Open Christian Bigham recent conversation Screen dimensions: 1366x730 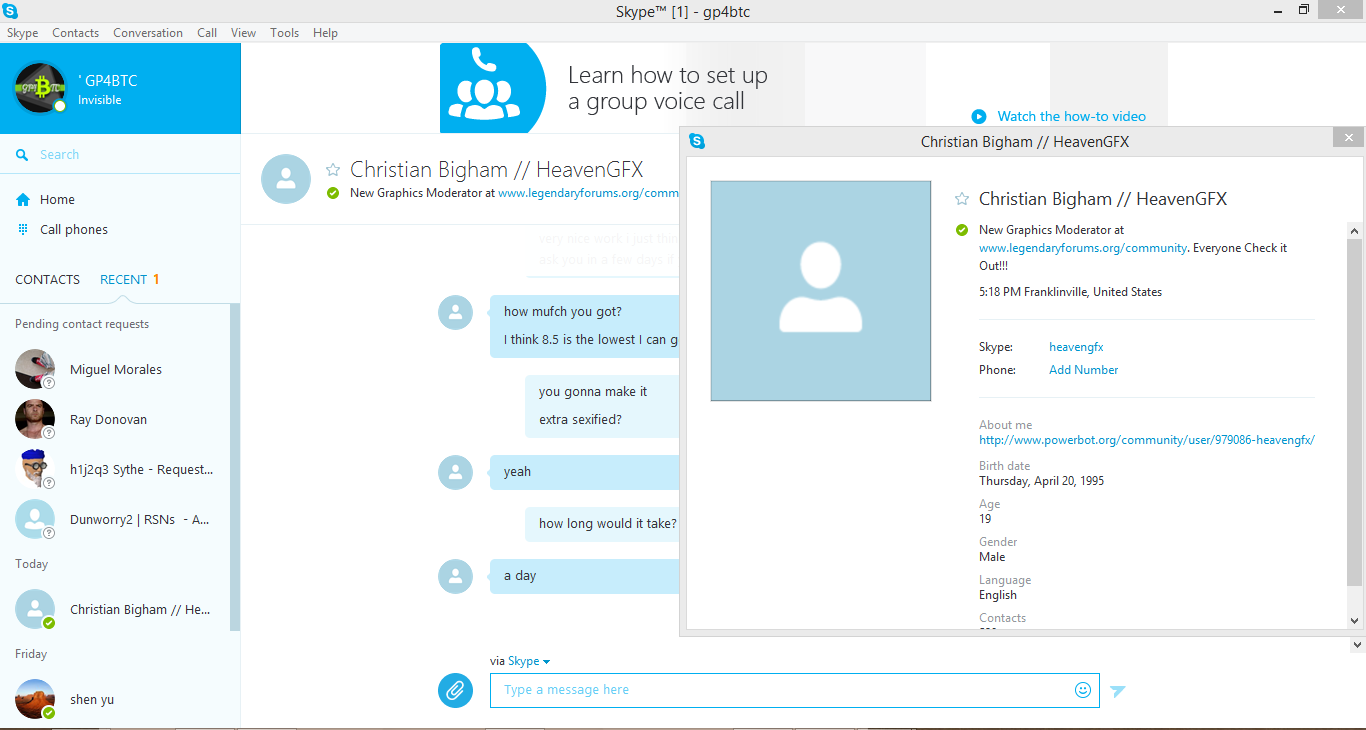coord(115,609)
